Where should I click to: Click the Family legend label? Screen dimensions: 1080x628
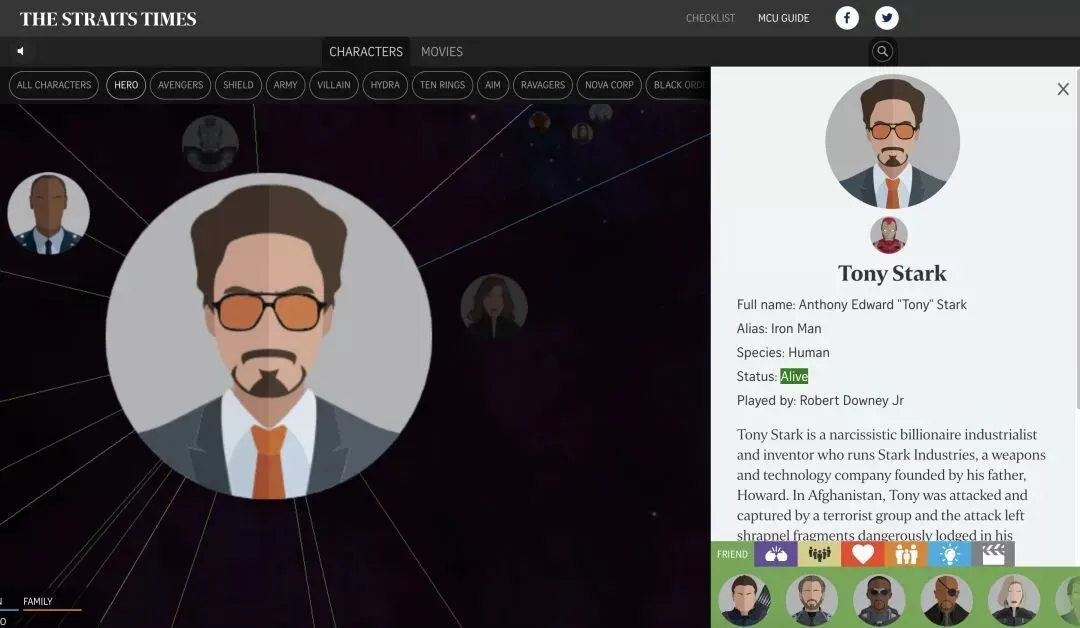click(38, 602)
